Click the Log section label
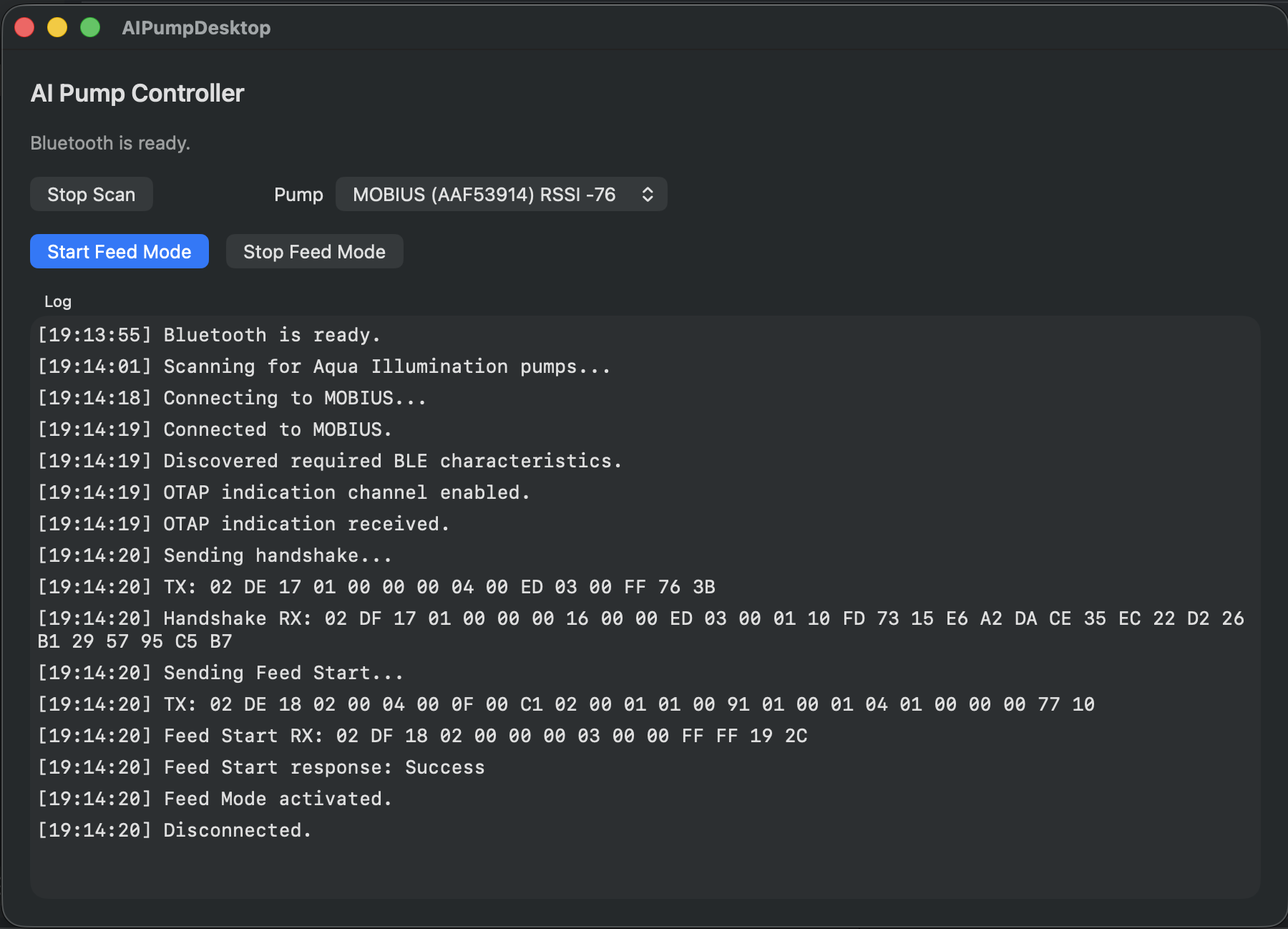 (x=58, y=301)
